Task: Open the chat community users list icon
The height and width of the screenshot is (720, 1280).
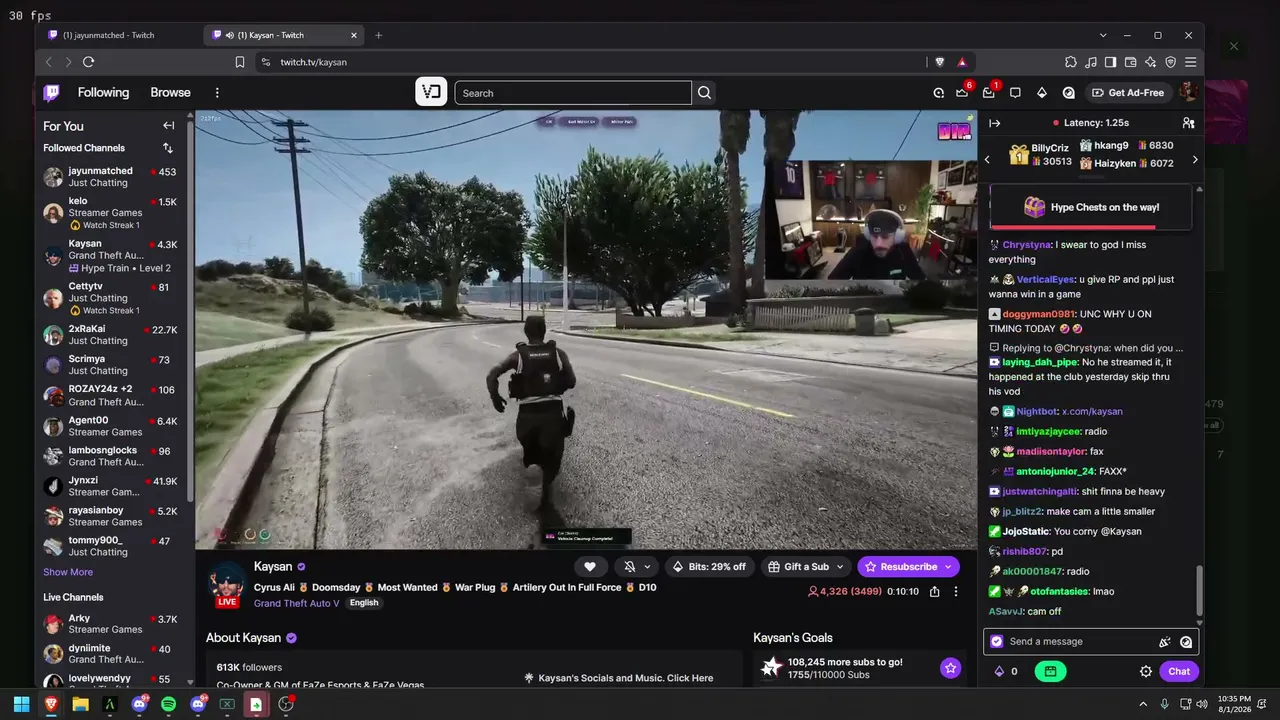Action: 1188,123
